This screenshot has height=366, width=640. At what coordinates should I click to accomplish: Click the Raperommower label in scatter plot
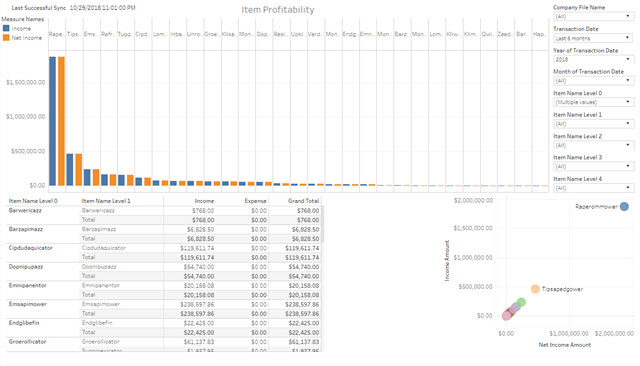596,206
